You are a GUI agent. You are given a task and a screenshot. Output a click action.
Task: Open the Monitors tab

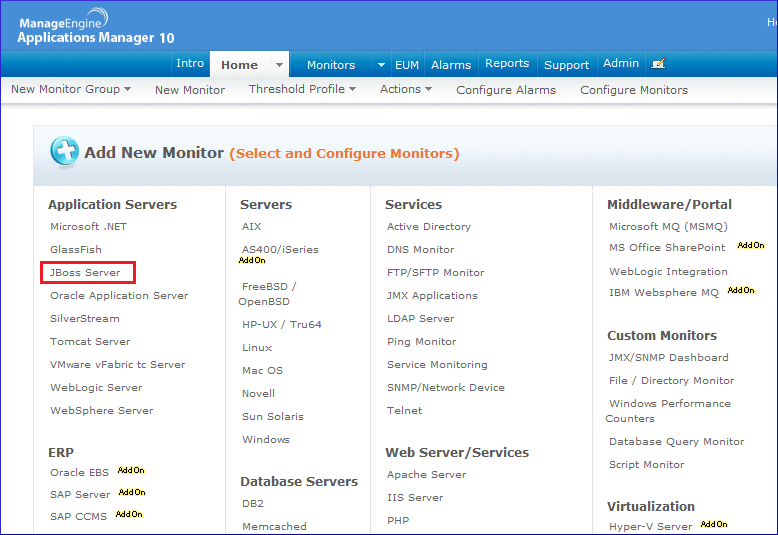click(331, 65)
